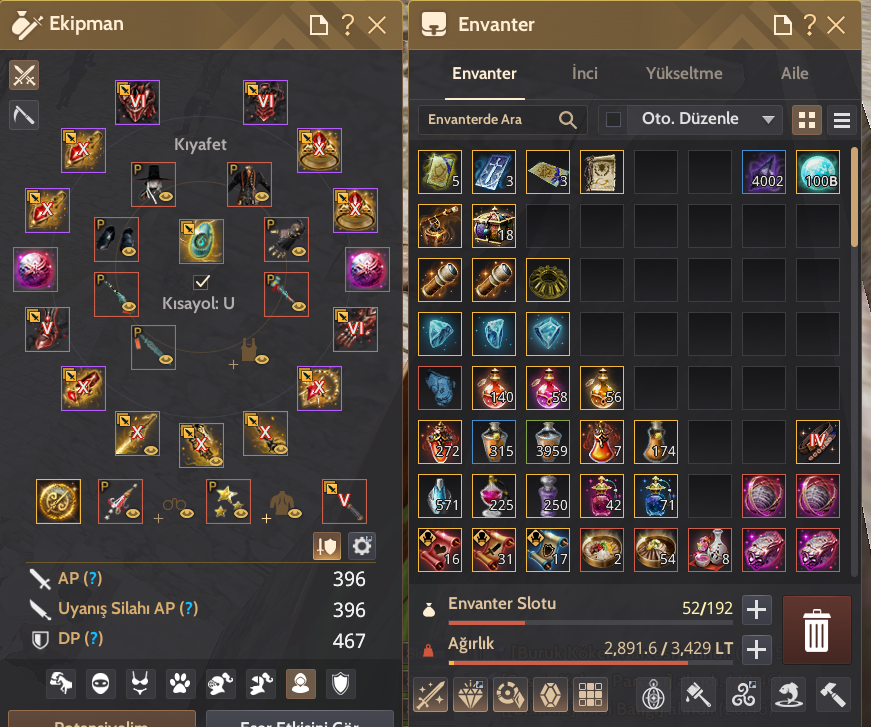Toggle the Kısayol: U checkbox
The image size is (871, 727).
[202, 282]
